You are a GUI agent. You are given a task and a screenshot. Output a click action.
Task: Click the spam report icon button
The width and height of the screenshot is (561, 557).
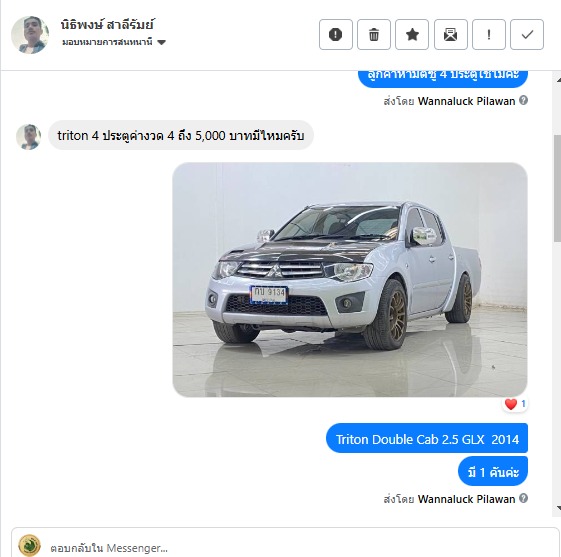(336, 35)
